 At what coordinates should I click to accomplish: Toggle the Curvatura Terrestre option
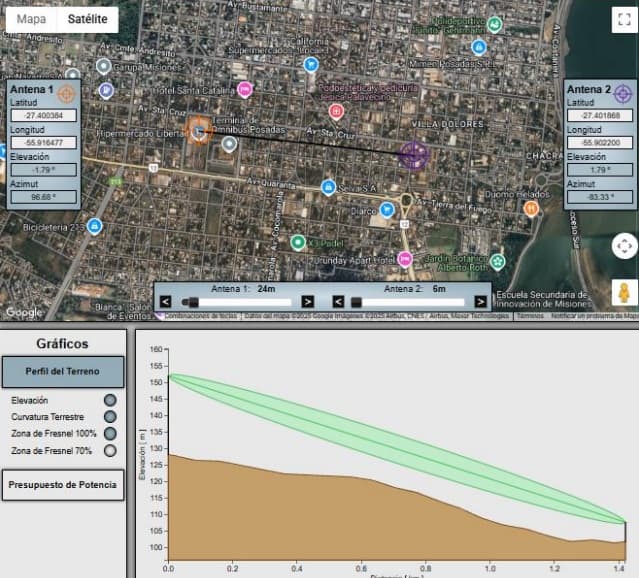coord(110,417)
